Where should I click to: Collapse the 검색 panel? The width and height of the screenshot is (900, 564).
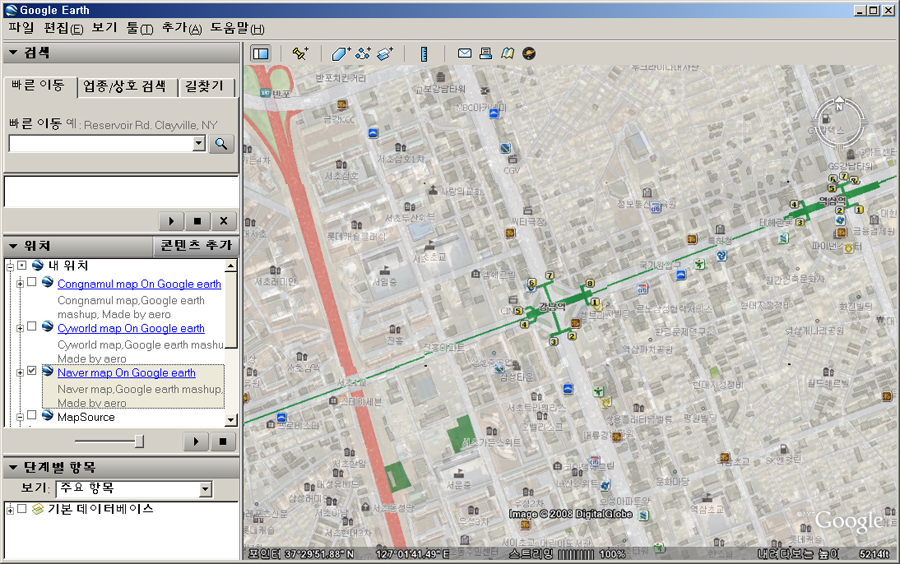pyautogui.click(x=13, y=52)
